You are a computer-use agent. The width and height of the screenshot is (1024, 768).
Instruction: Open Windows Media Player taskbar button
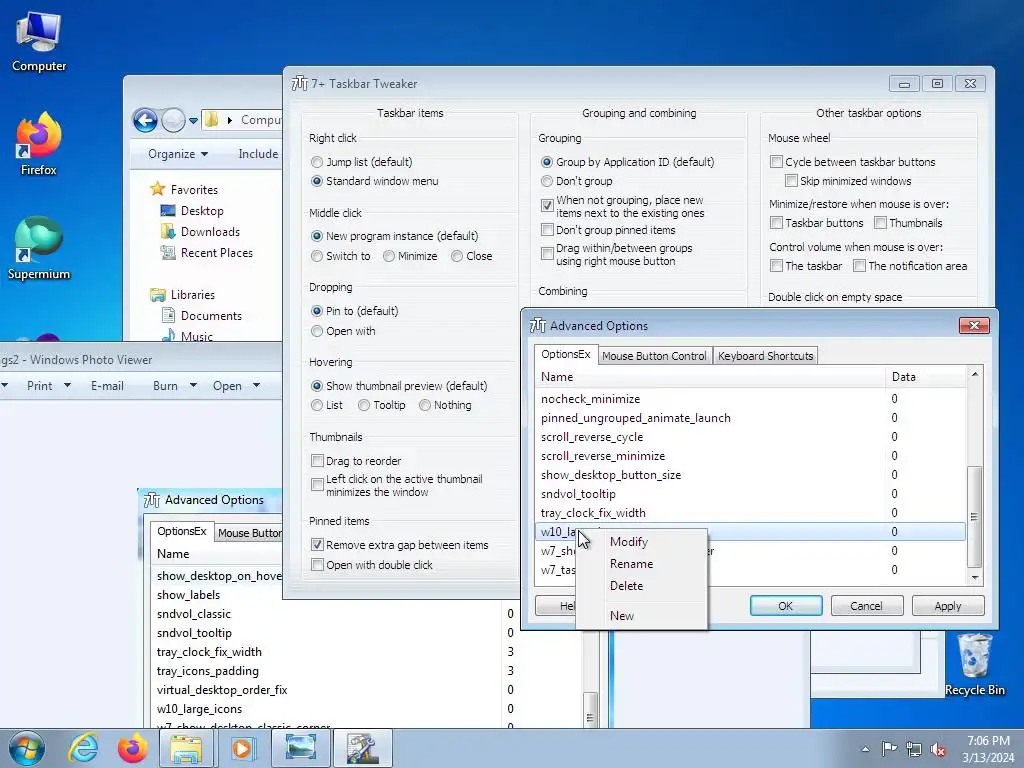[x=242, y=748]
